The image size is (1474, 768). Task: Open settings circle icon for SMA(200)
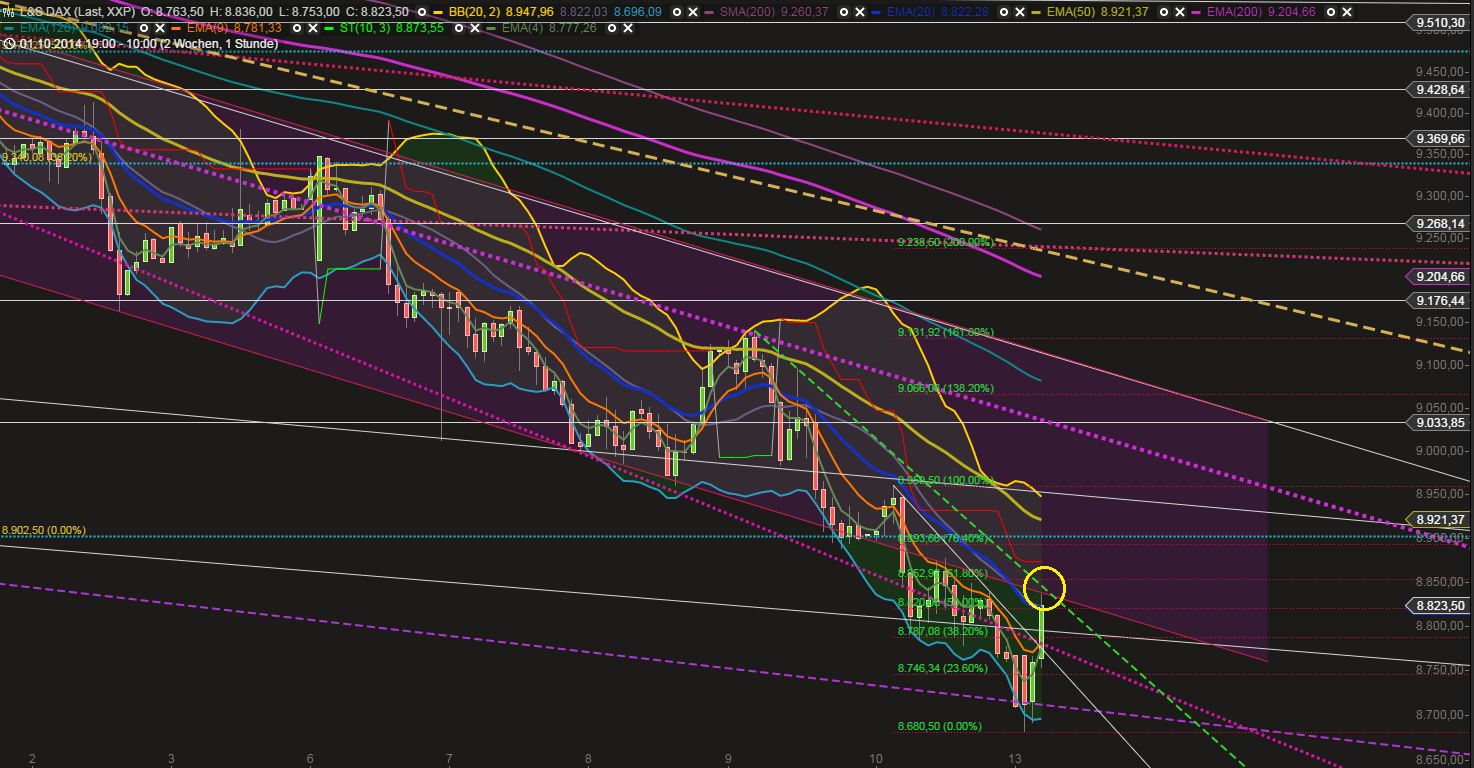click(x=843, y=12)
